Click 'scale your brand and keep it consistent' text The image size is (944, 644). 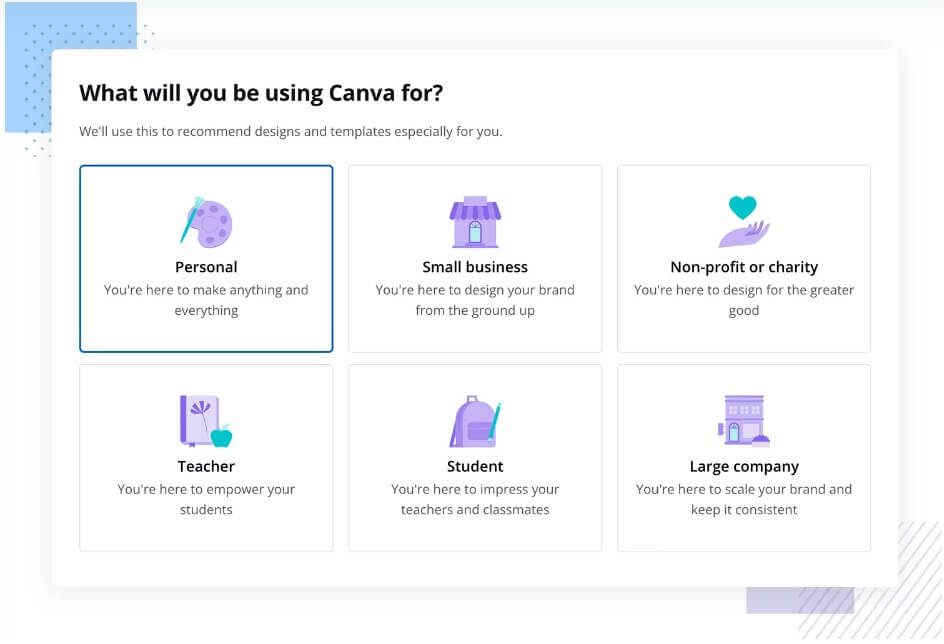(x=744, y=500)
